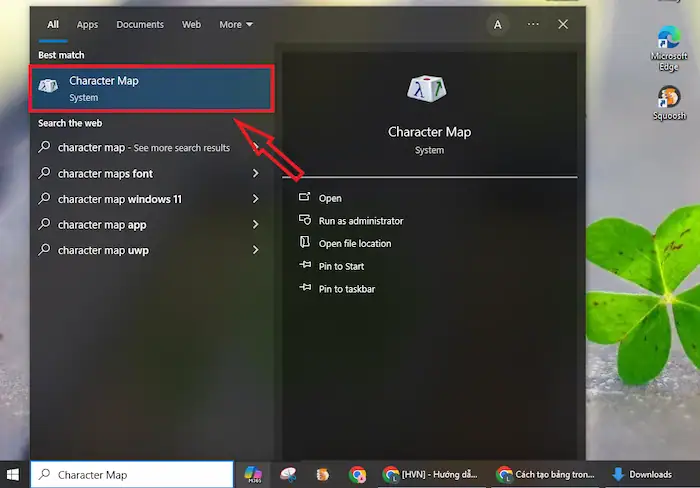Click the Windows Start button
The width and height of the screenshot is (700, 488).
pyautogui.click(x=14, y=474)
